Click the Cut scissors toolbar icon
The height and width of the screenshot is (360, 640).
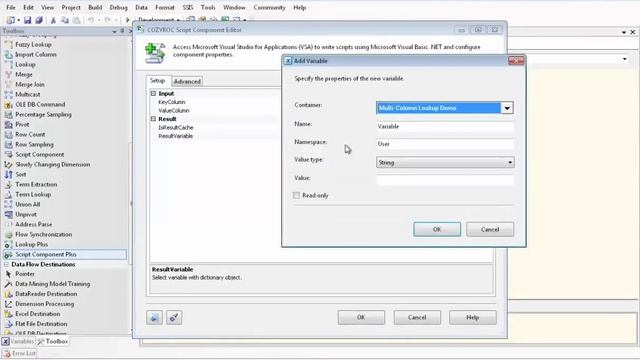53,20
